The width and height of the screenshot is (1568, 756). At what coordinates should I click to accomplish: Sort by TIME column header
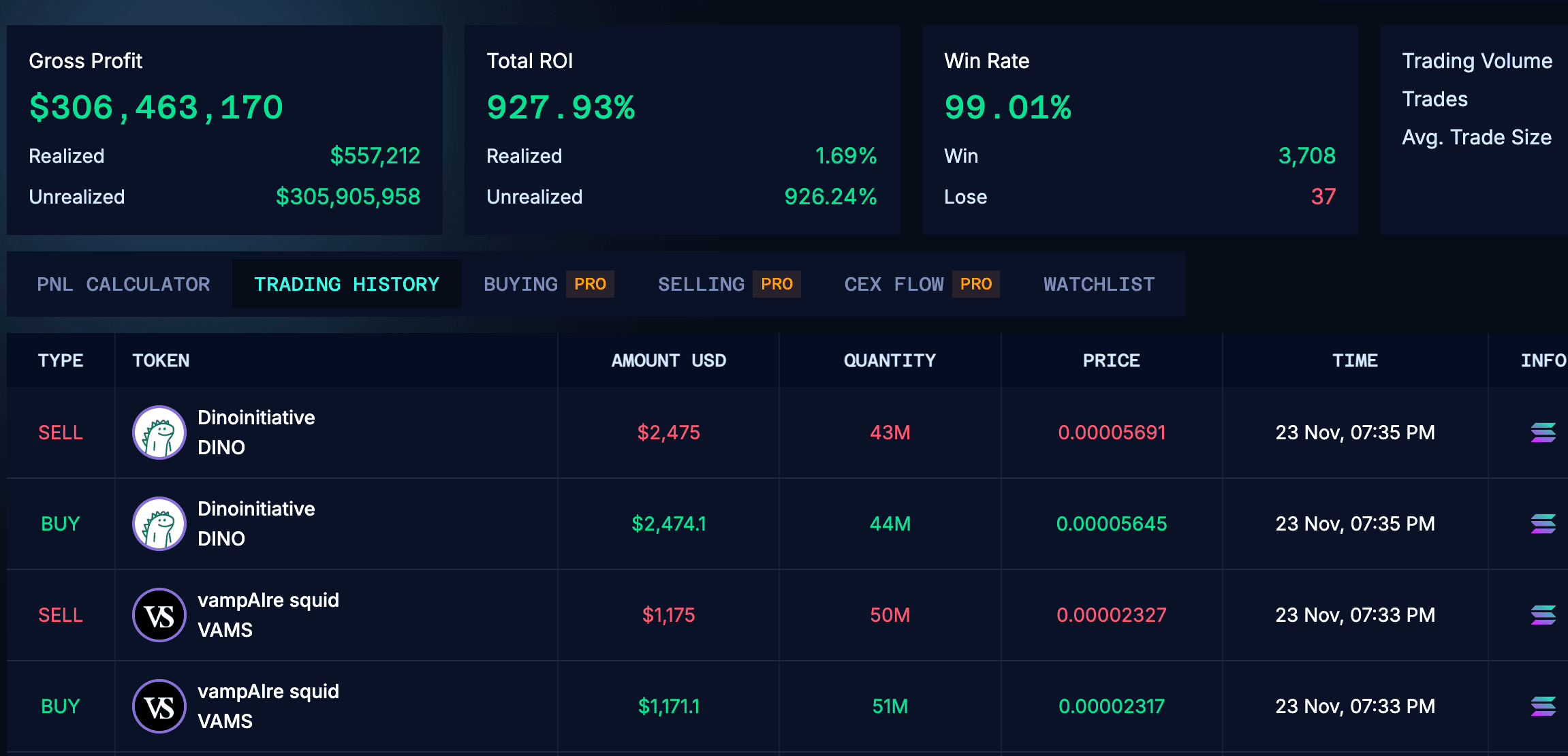pyautogui.click(x=1355, y=360)
